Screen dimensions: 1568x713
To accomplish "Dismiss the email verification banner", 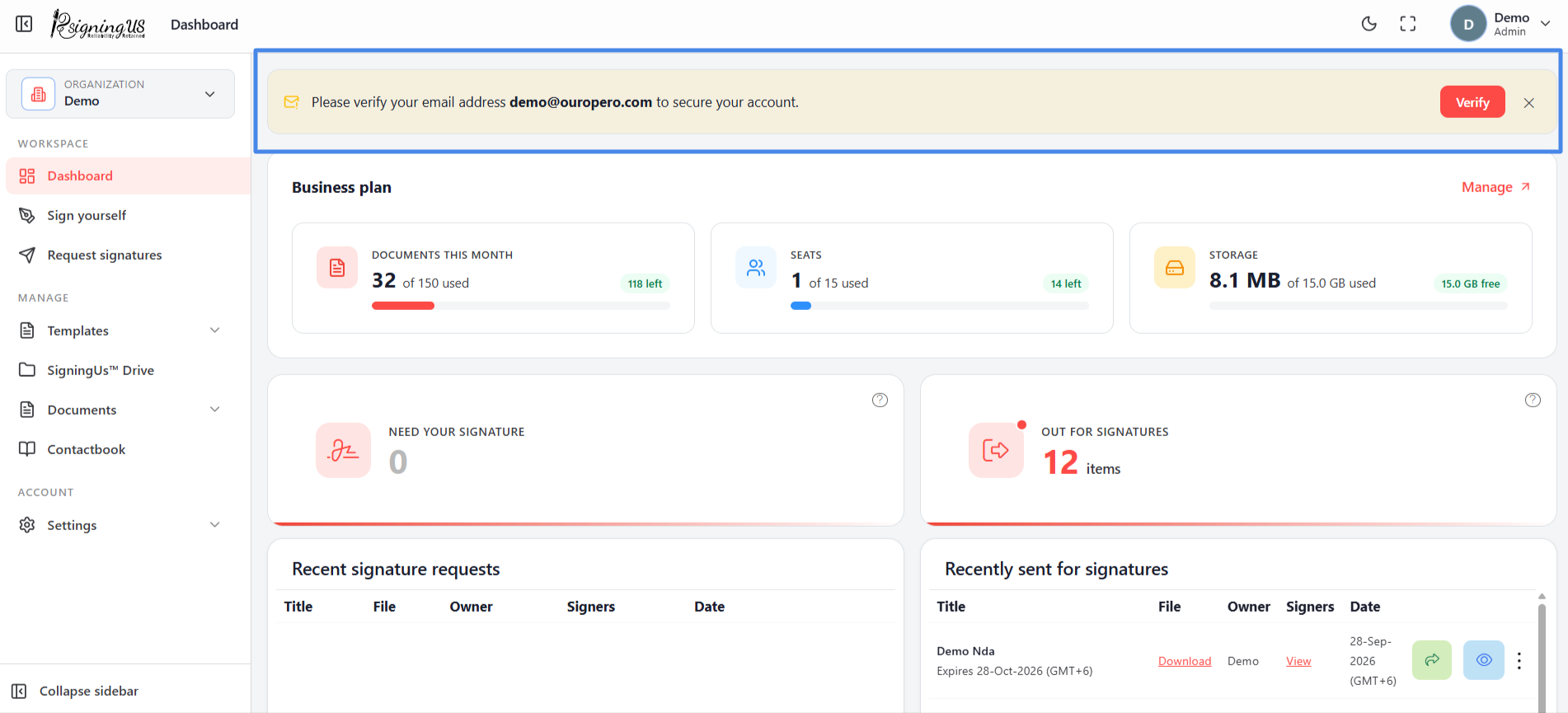I will [1529, 103].
